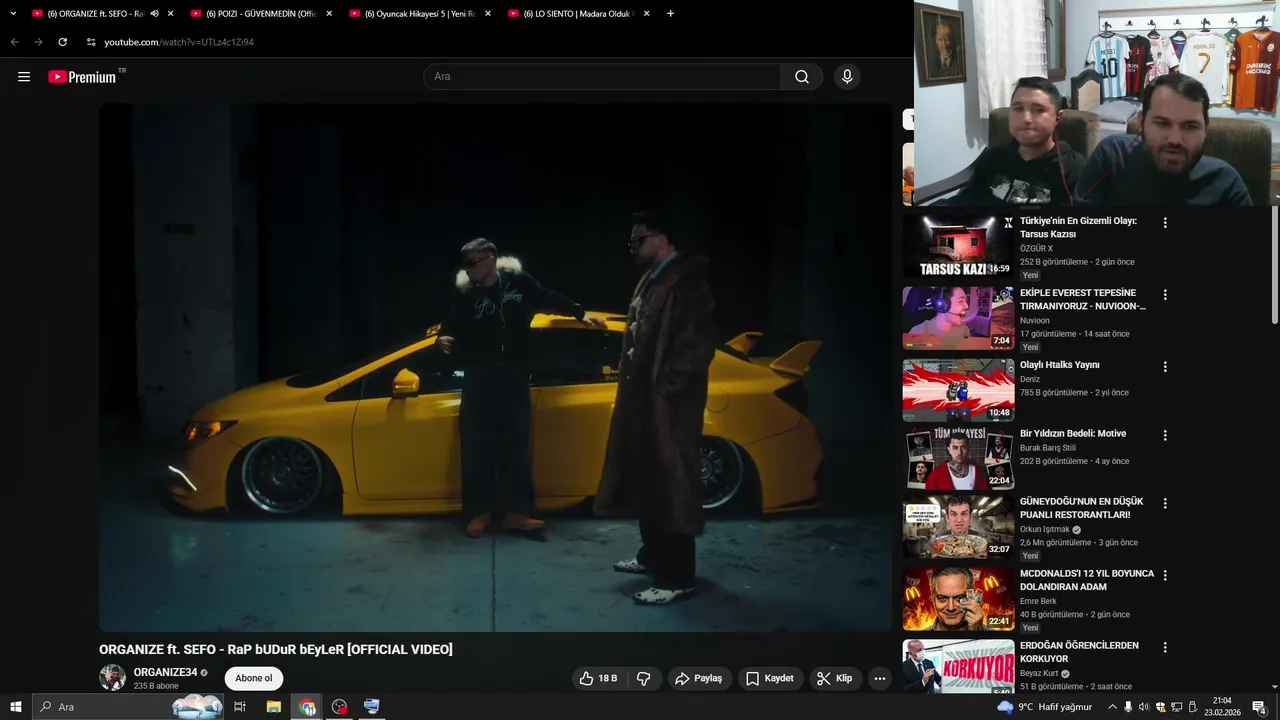The width and height of the screenshot is (1280, 720).
Task: Click the search magnifier button
Action: coord(802,77)
